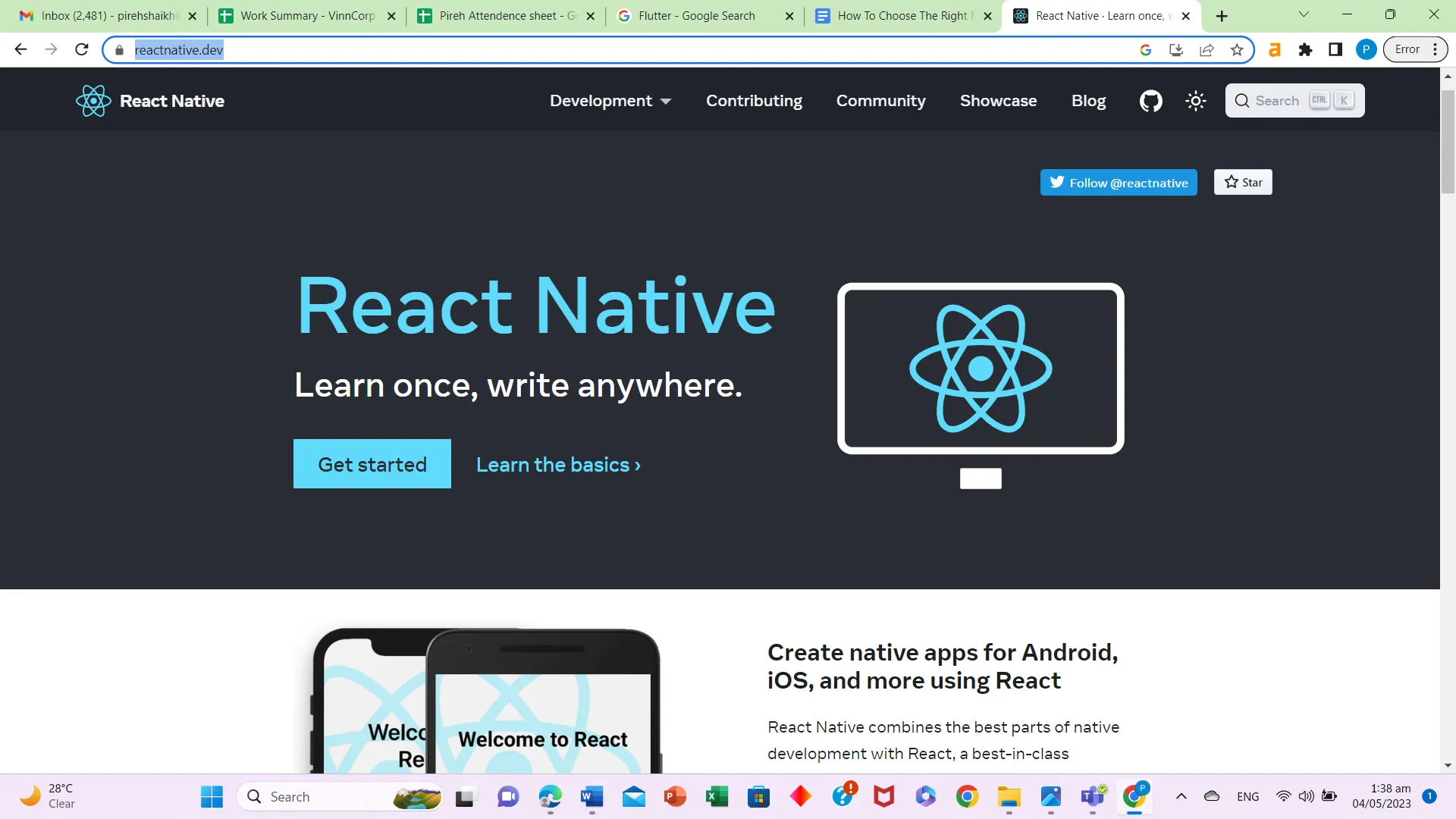Screen dimensions: 1456x819
Task: Click the Follow @reactnative Twitter button
Action: click(x=1119, y=183)
